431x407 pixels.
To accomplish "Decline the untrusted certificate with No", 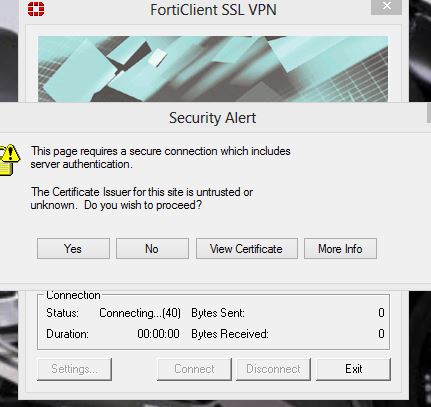I will click(x=152, y=249).
